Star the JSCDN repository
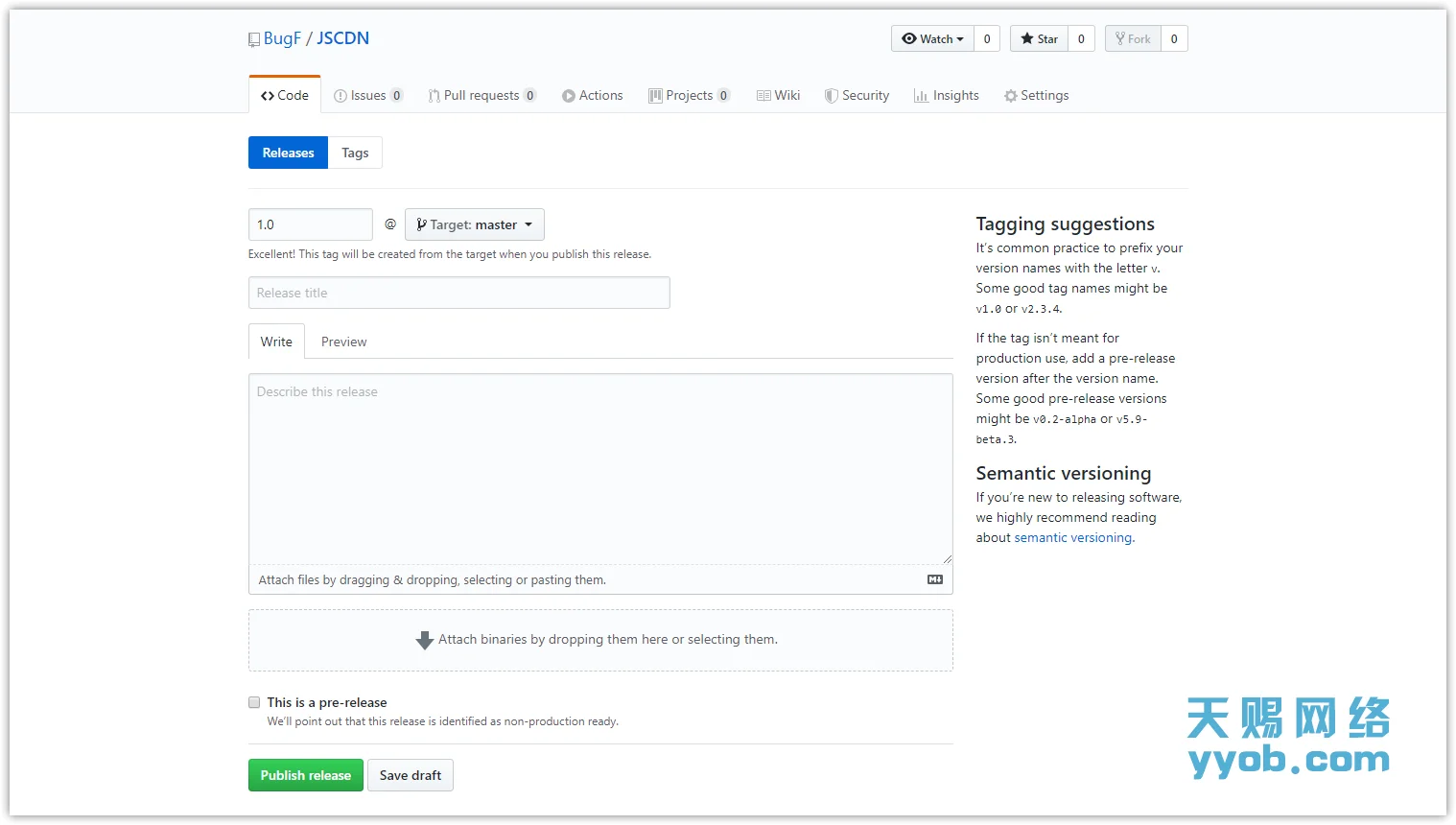Image resolution: width=1456 pixels, height=825 pixels. tap(1038, 38)
